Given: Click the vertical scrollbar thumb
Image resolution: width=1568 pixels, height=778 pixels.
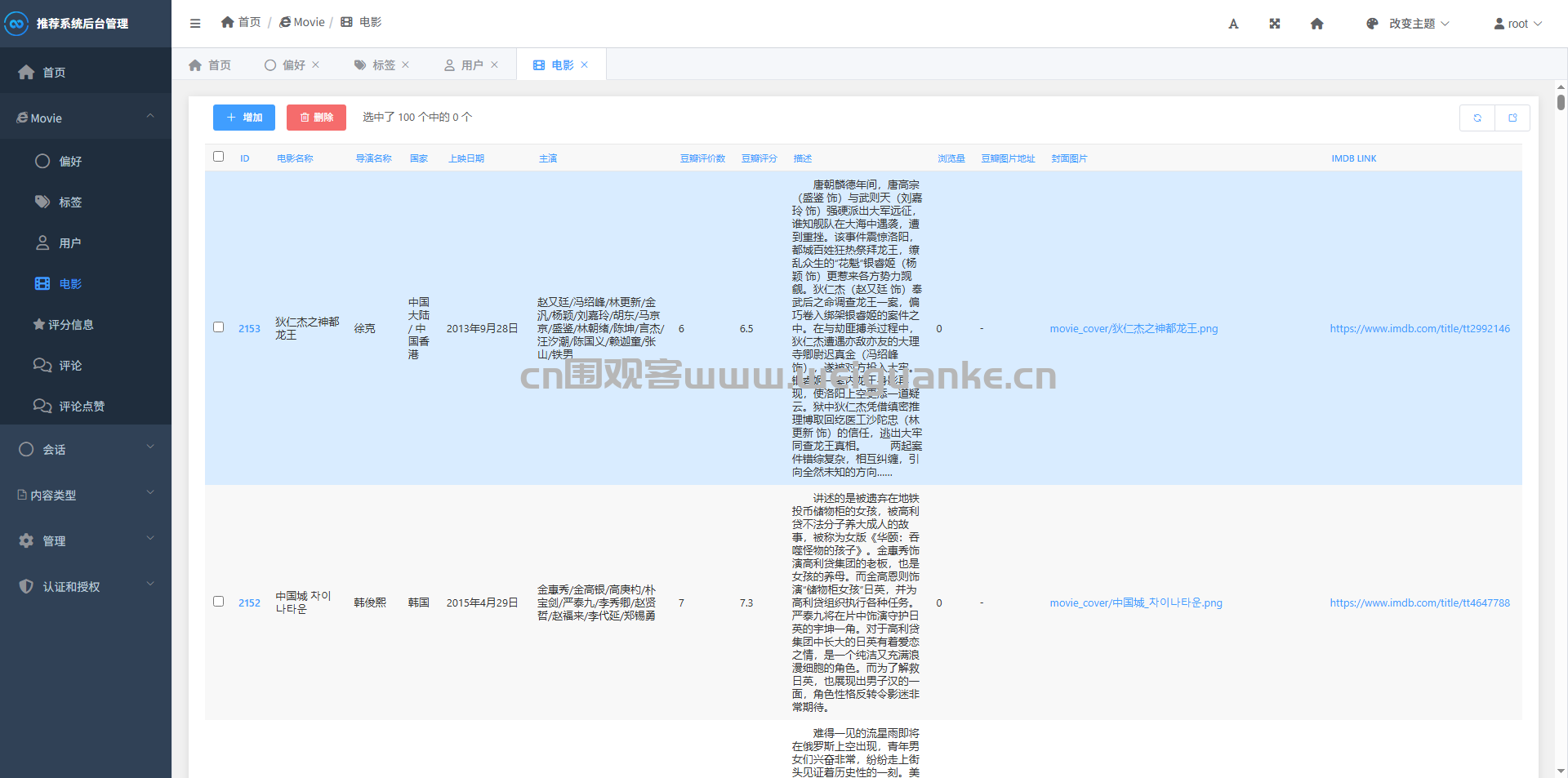Looking at the screenshot, I should (1561, 102).
